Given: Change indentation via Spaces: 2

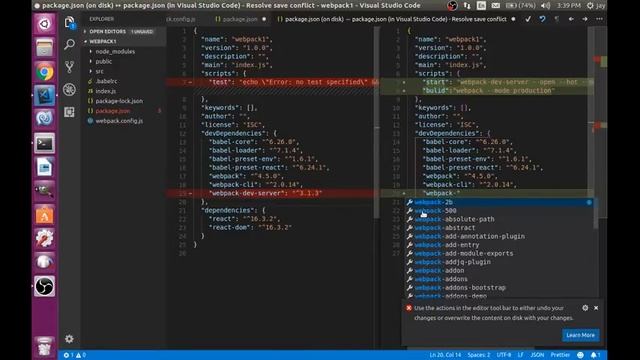Looking at the screenshot, I should point(479,355).
